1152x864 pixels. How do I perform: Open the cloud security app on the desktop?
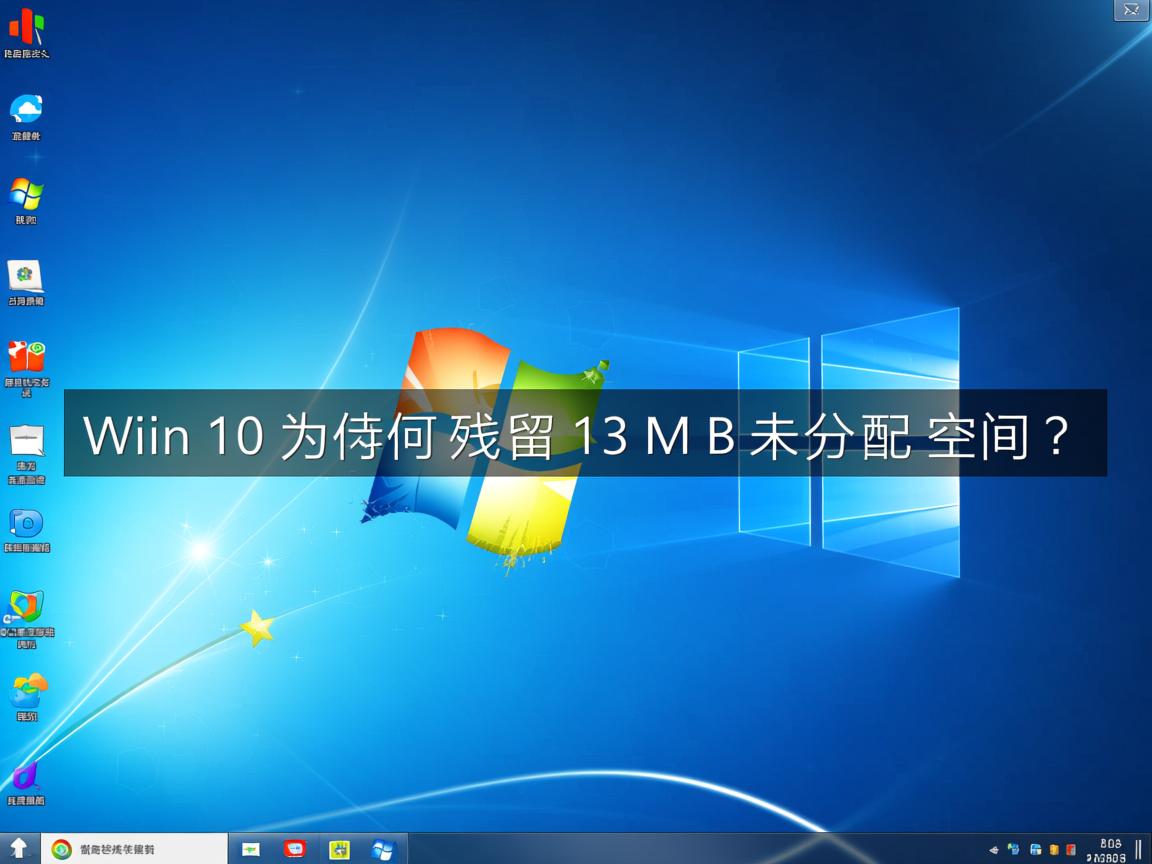27,110
